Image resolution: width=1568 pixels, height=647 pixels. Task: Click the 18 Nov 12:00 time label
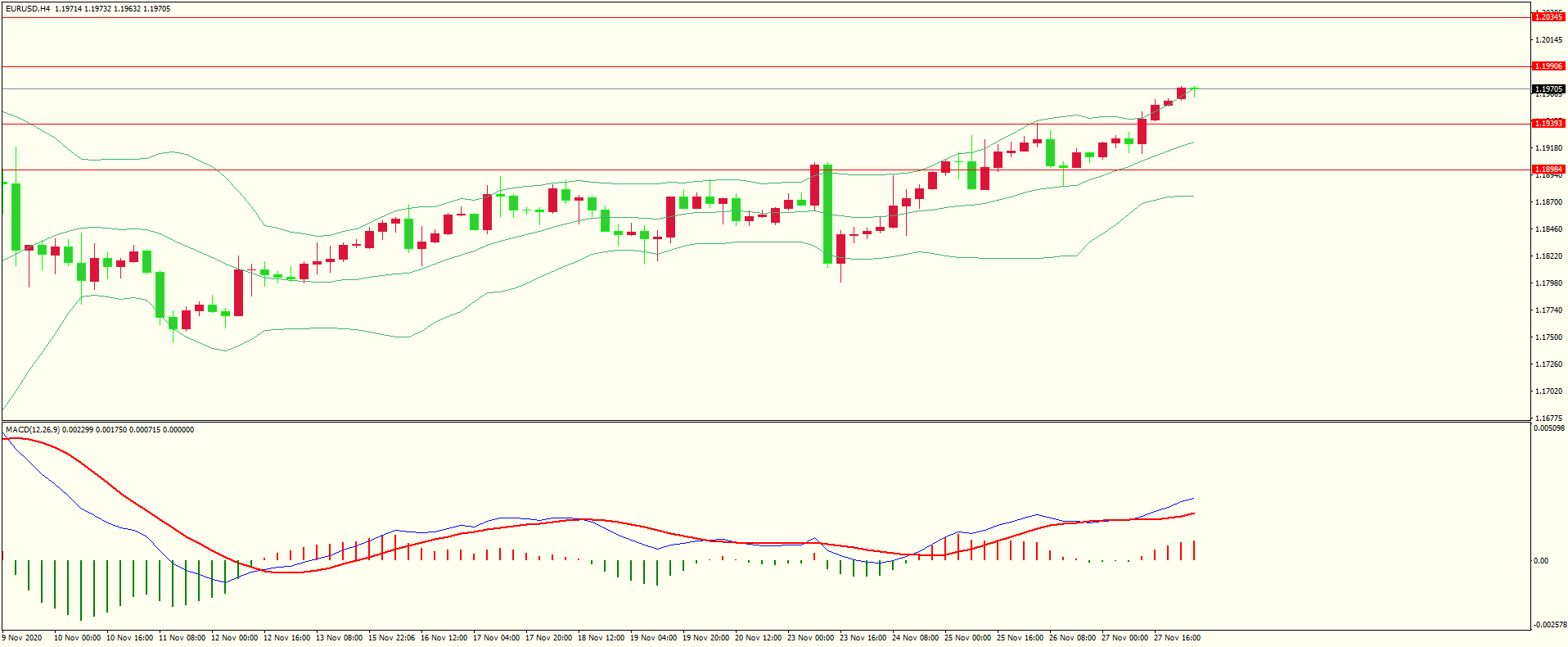click(x=602, y=638)
